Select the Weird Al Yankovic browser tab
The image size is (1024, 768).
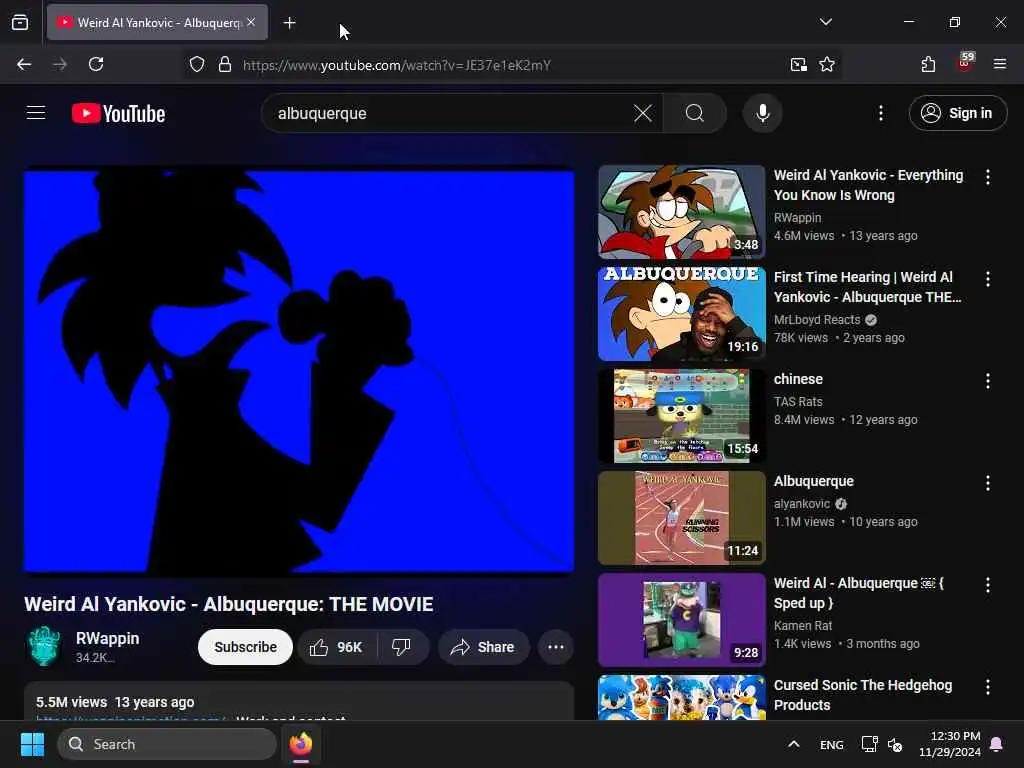pos(157,22)
